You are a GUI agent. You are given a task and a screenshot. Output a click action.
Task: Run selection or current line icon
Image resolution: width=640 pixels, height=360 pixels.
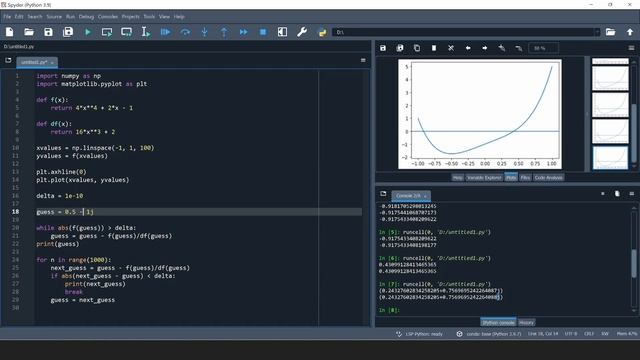click(146, 32)
